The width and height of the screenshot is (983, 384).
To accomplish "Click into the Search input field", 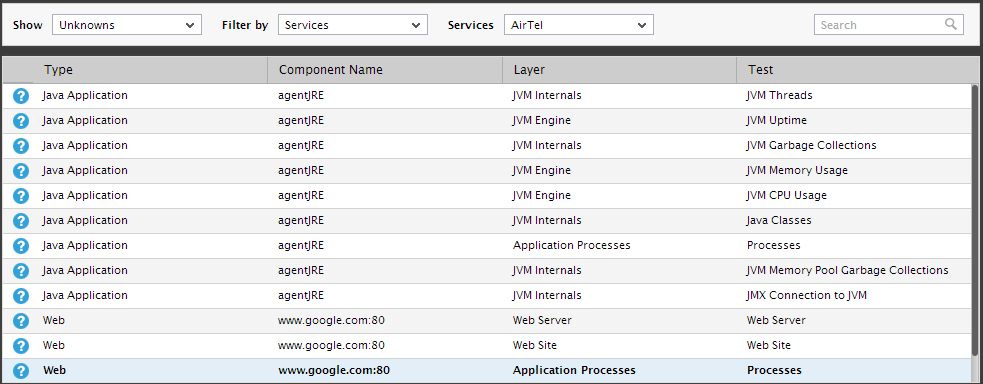I will click(x=888, y=25).
